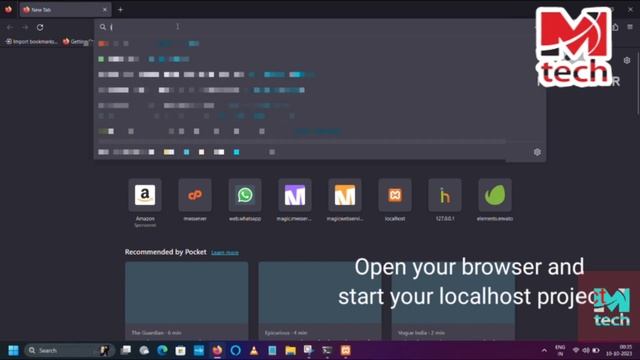Switch to Firefox in taskbar
This screenshot has width=640, height=360.
point(217,350)
